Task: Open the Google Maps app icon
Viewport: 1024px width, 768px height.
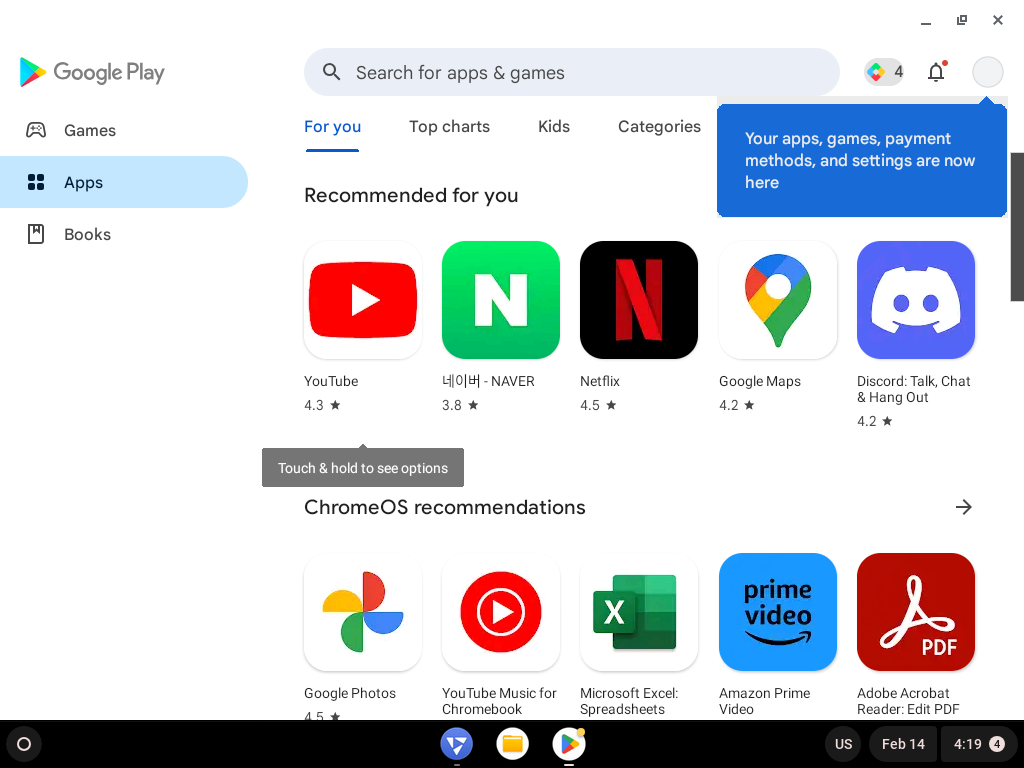Action: pos(777,300)
